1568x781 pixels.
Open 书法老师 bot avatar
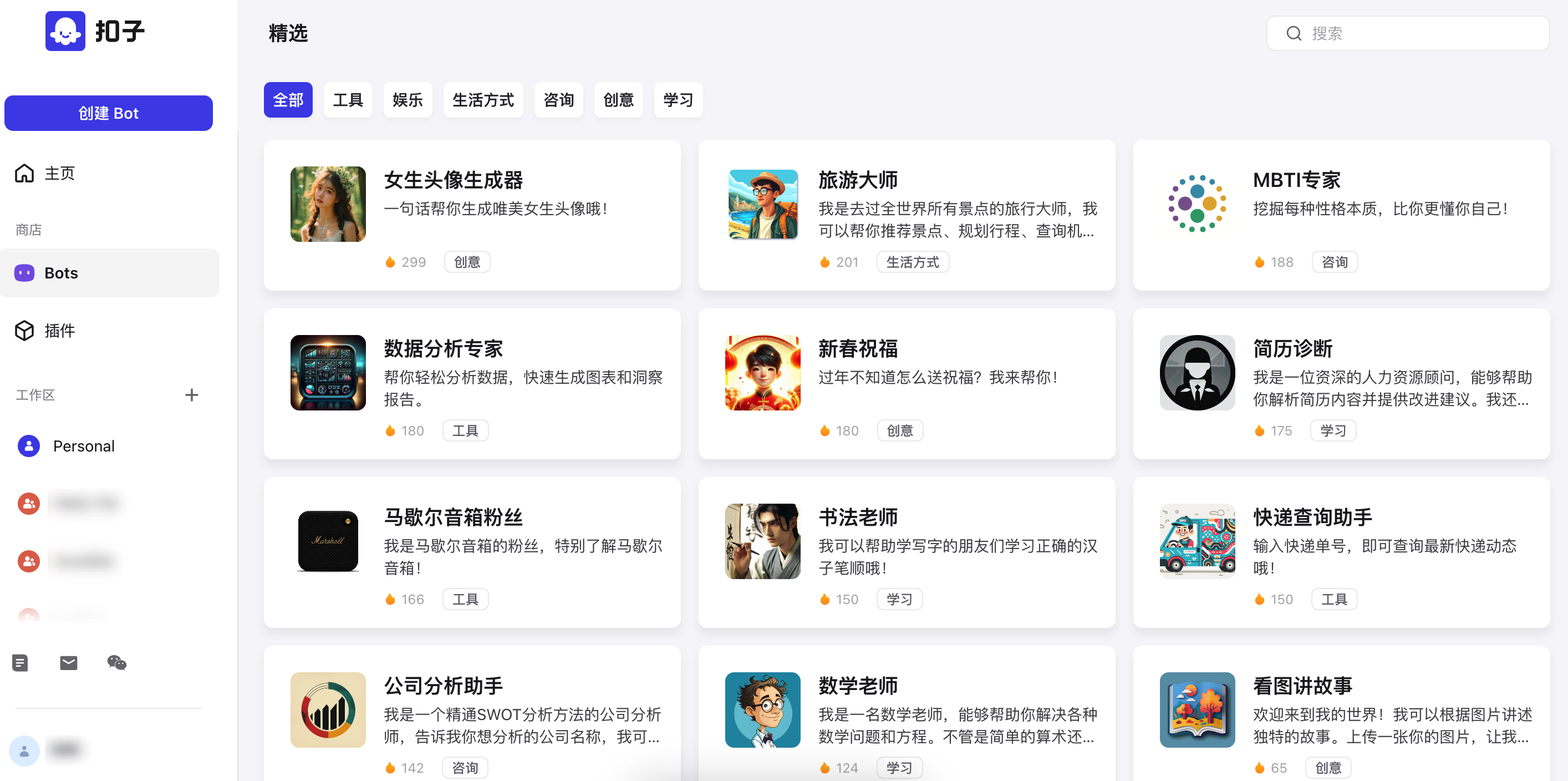tap(763, 541)
